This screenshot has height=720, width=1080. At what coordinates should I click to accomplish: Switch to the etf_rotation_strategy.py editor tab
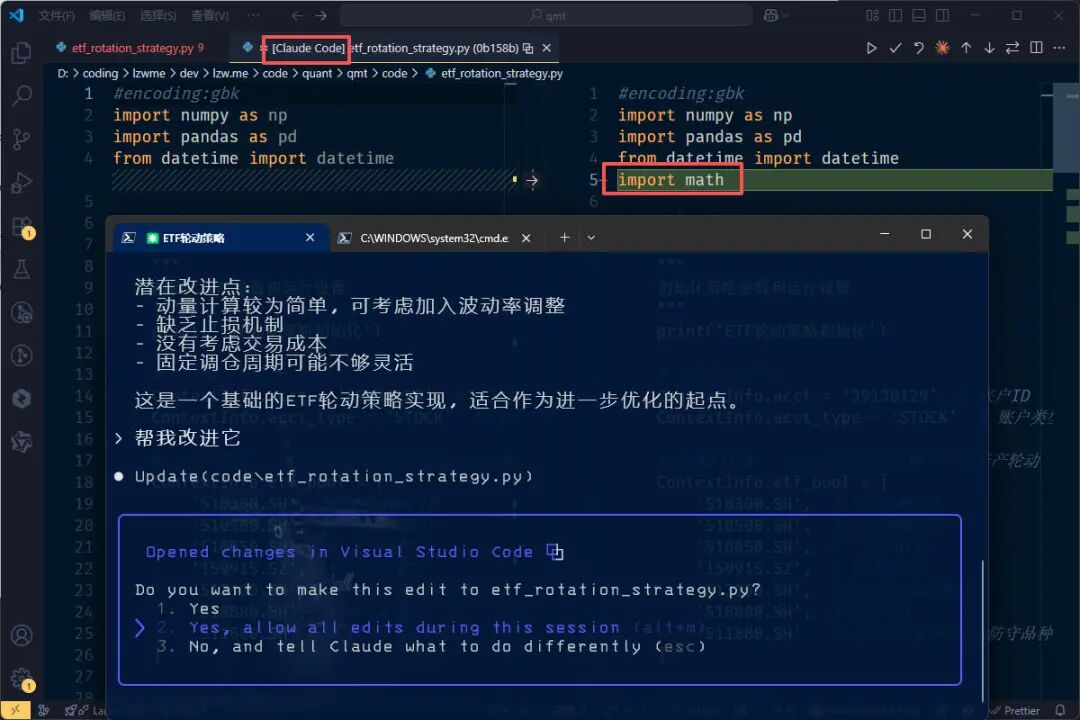click(x=131, y=48)
